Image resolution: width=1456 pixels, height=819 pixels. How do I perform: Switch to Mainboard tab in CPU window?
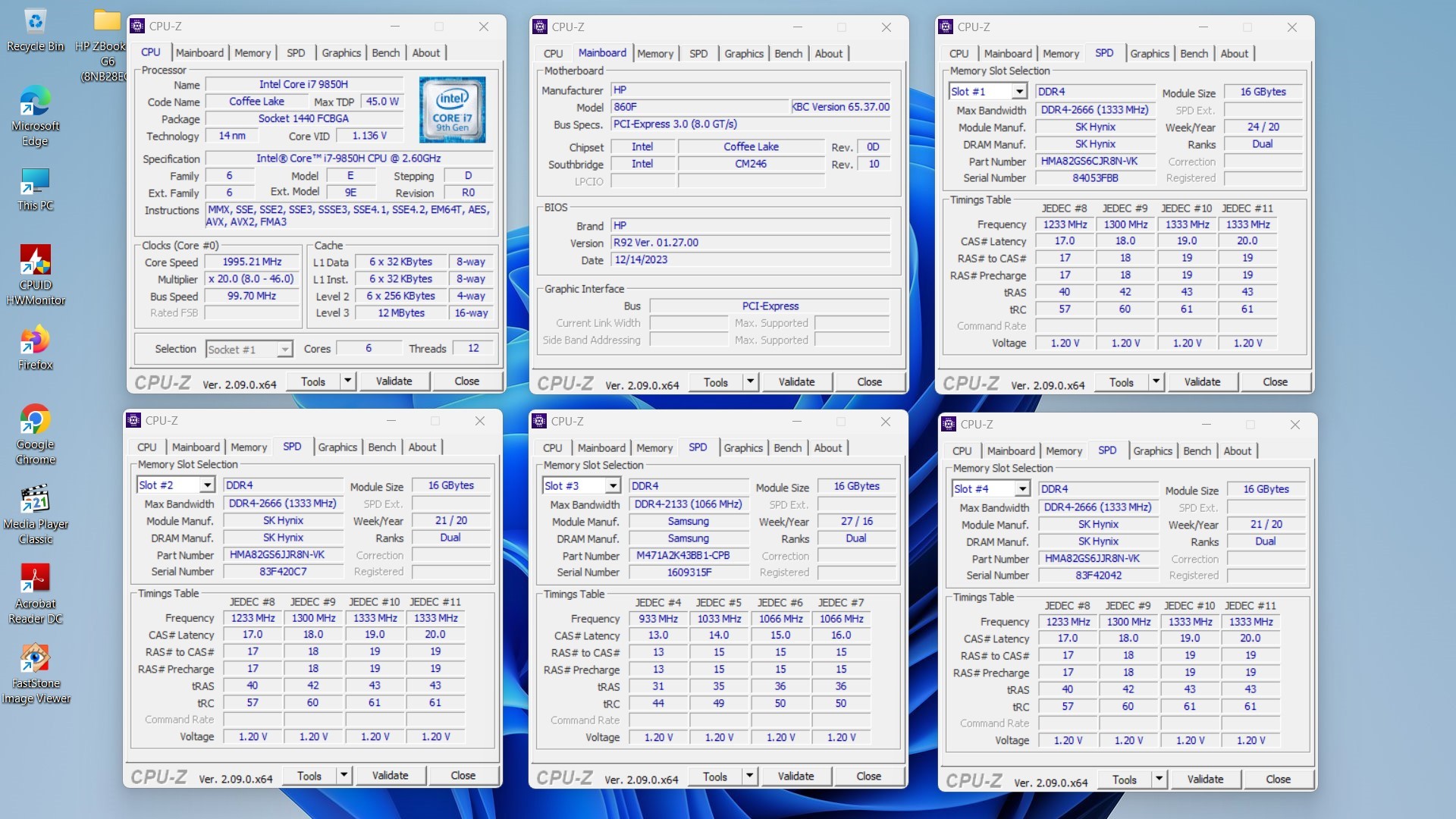(x=199, y=53)
